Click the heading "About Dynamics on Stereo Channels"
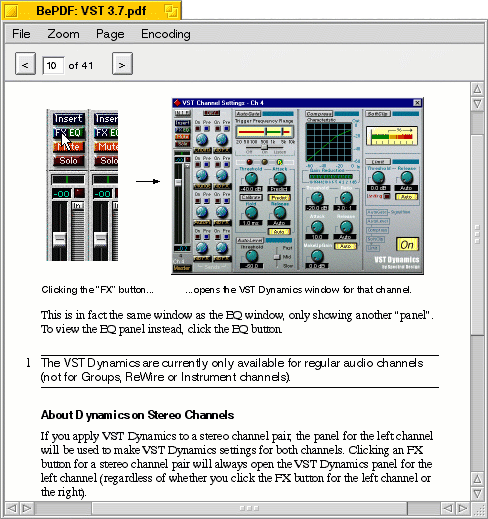This screenshot has width=488, height=519. coord(137,415)
